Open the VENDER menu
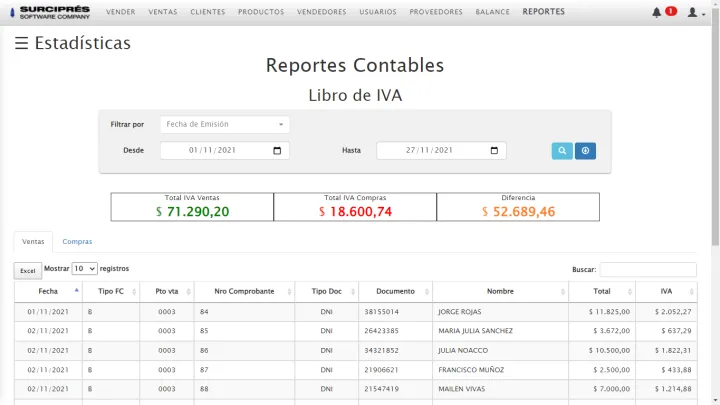 tap(121, 12)
